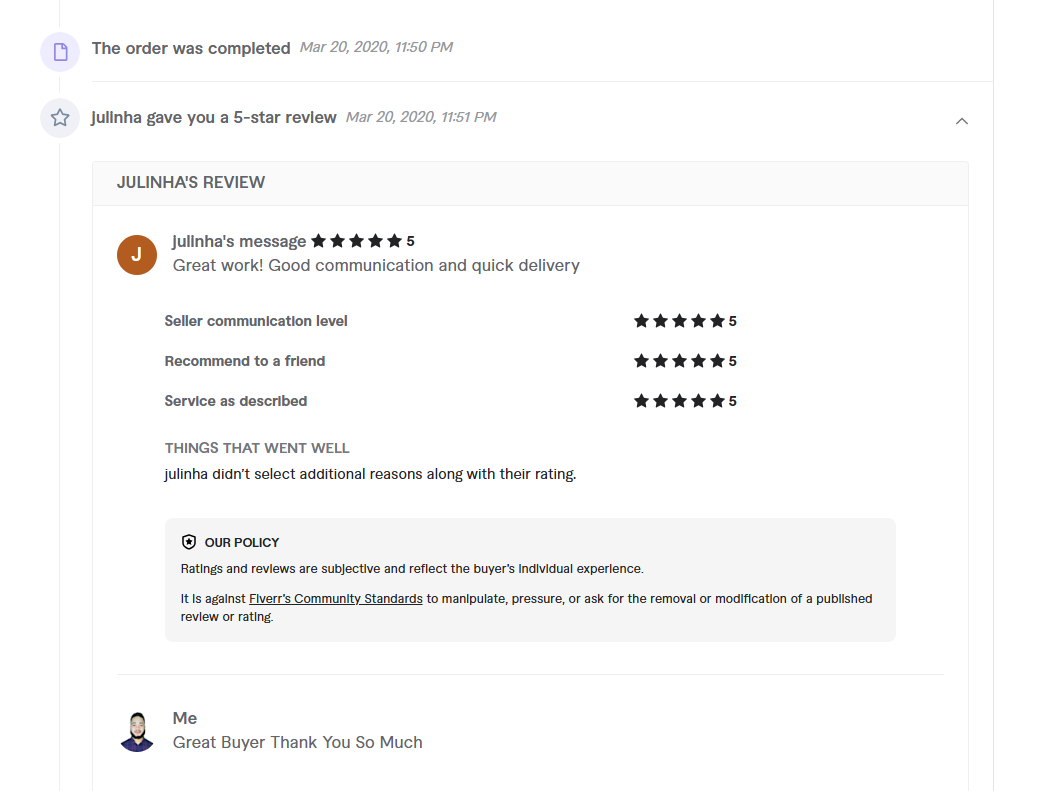Click 'The order was completed' entry
Image resolution: width=1039 pixels, height=791 pixels.
pos(191,48)
